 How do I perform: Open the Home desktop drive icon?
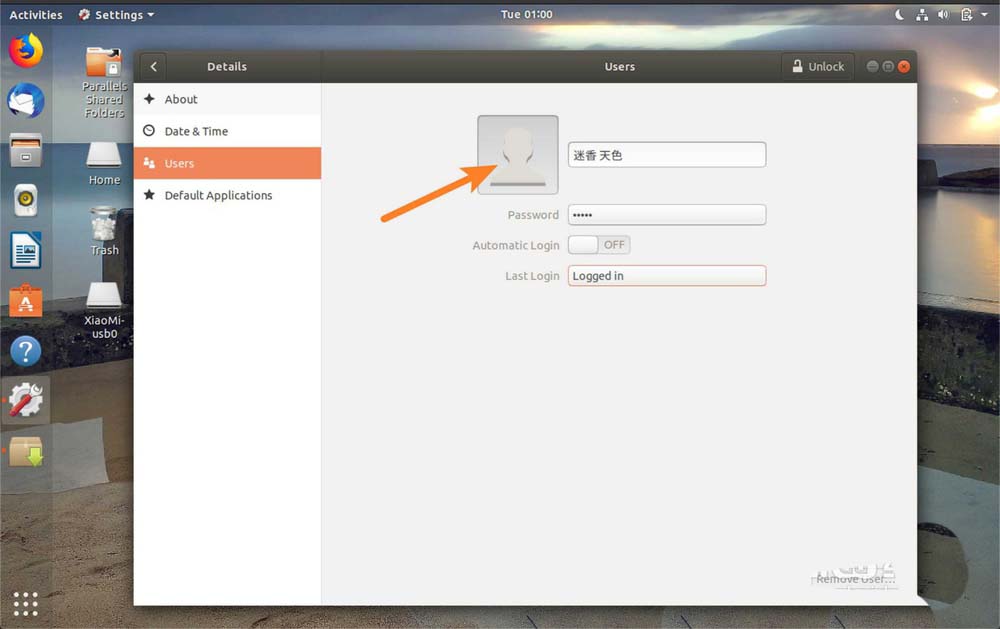point(104,164)
